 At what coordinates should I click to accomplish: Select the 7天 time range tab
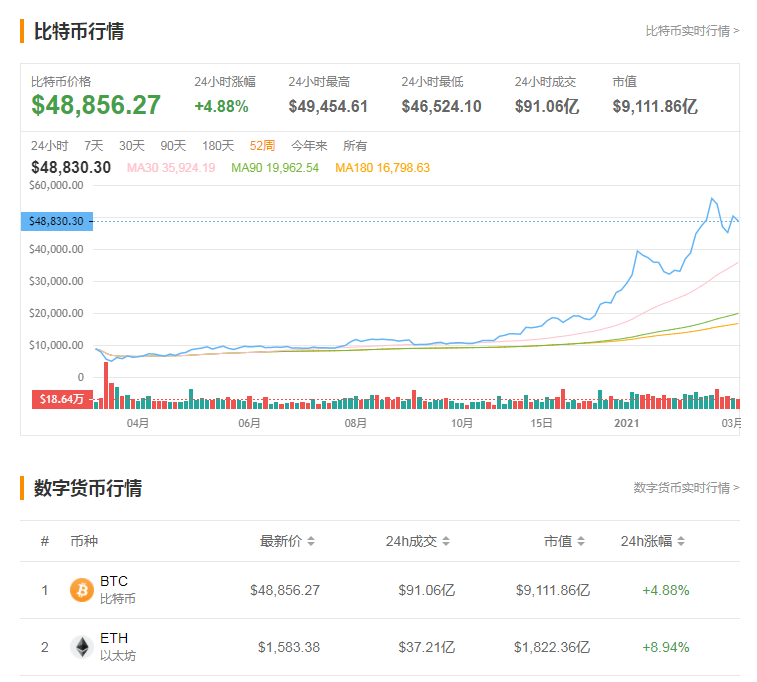pos(94,146)
